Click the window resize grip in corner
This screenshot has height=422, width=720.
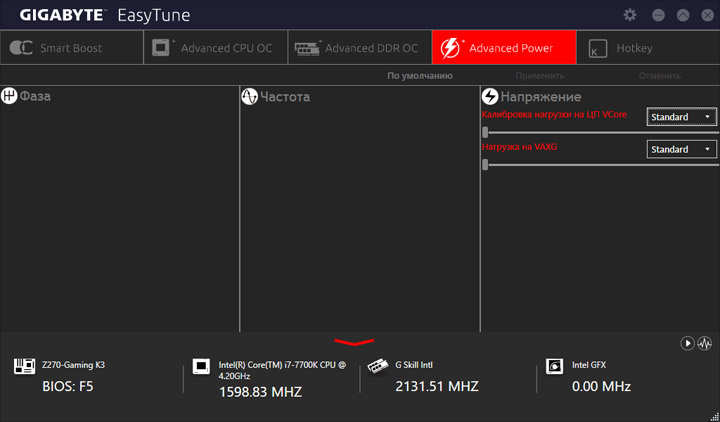(x=714, y=416)
